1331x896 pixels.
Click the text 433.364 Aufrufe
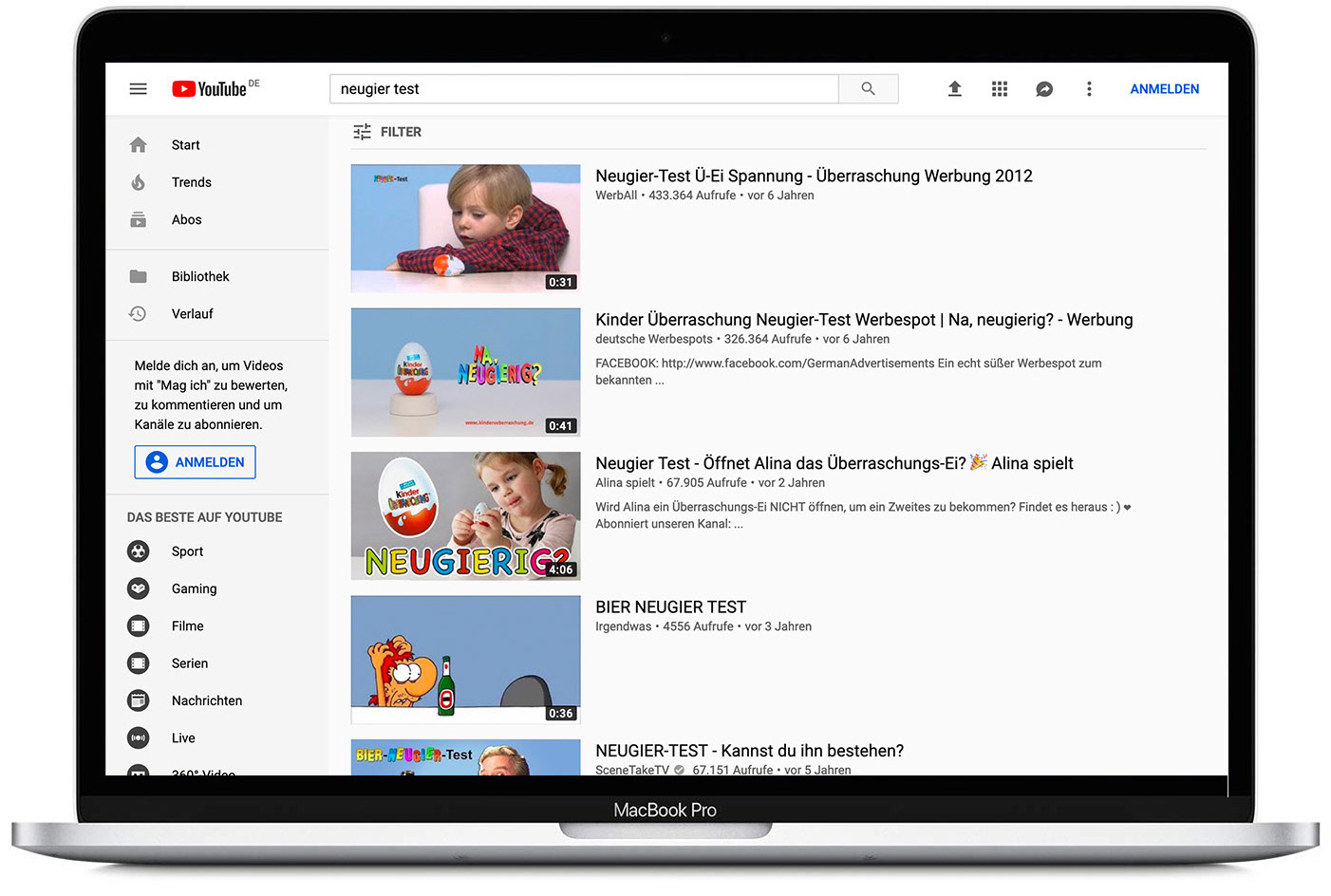click(x=692, y=196)
